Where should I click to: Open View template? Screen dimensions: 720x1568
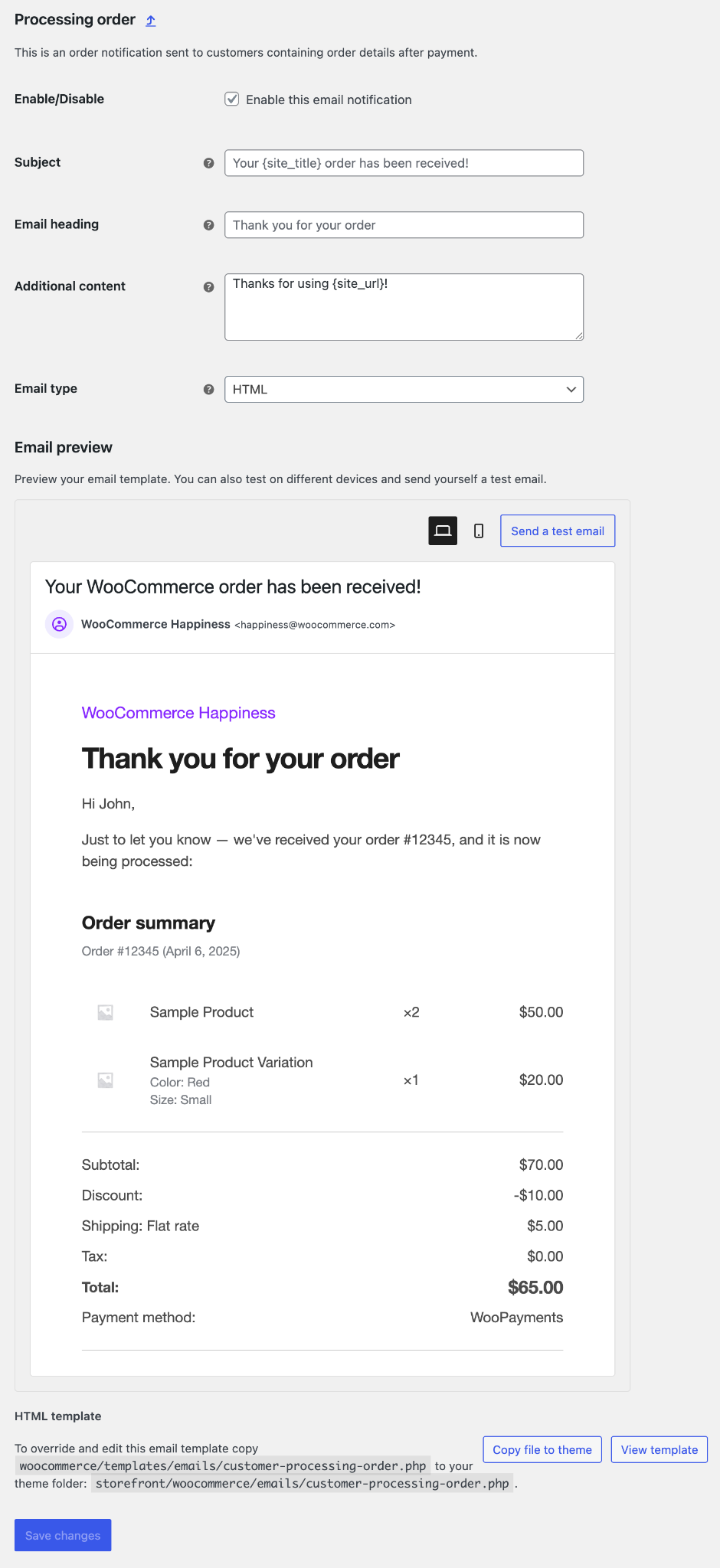[x=658, y=1449]
